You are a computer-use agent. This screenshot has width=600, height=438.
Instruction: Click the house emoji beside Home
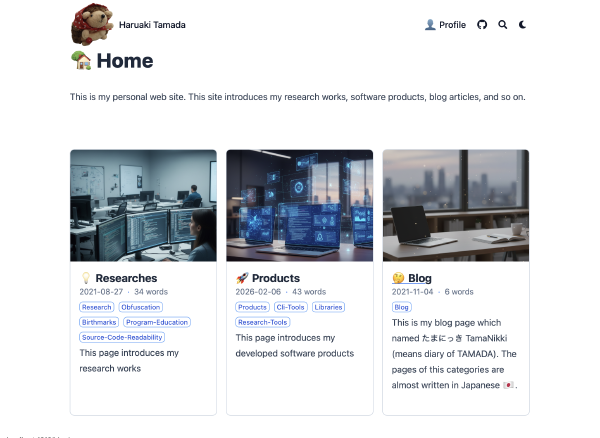point(81,60)
